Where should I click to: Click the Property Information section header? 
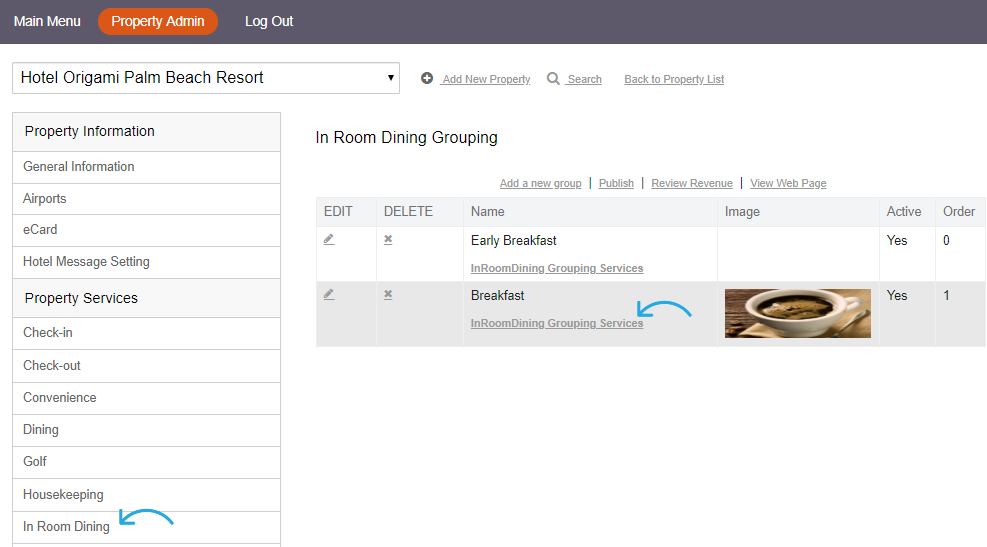click(146, 132)
